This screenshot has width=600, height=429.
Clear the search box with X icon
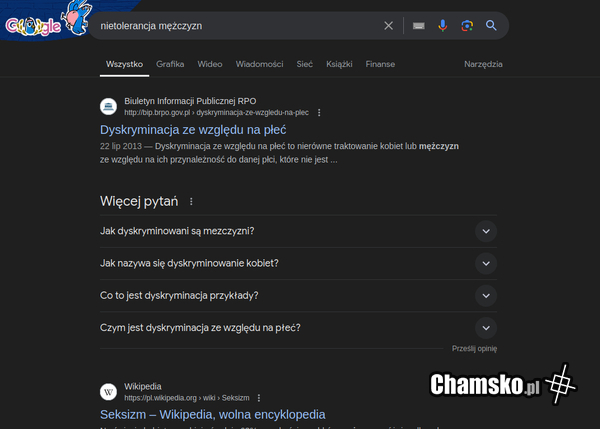(389, 26)
